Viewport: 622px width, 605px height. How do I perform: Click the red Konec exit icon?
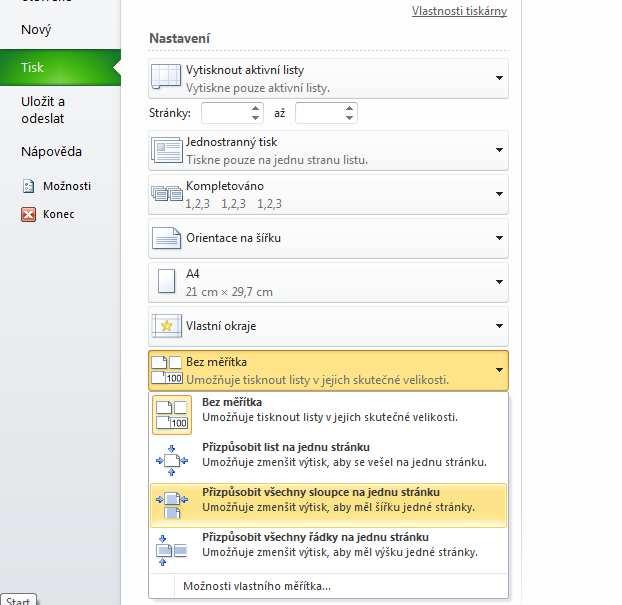[29, 215]
